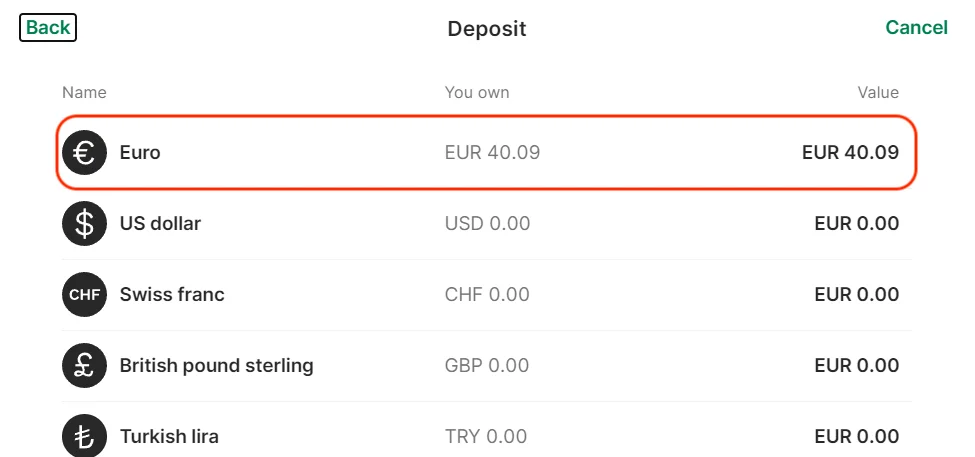Go back using the Back button
The width and height of the screenshot is (975, 457).
pyautogui.click(x=48, y=28)
